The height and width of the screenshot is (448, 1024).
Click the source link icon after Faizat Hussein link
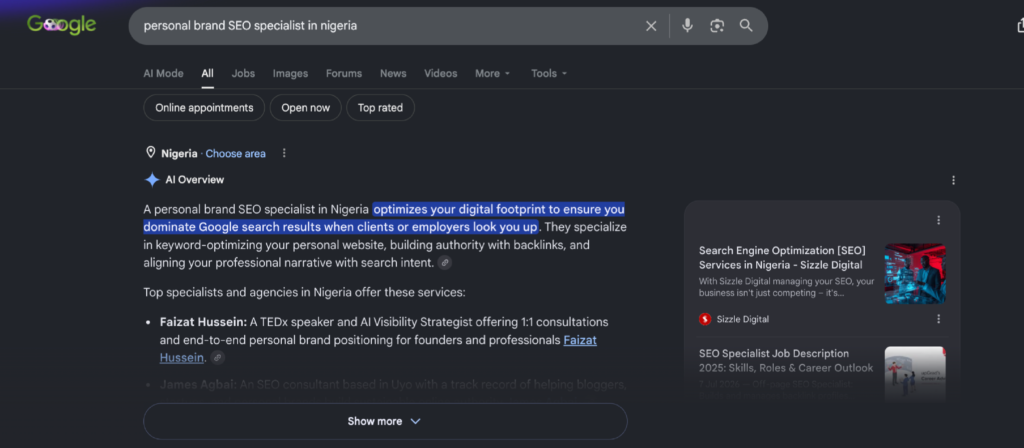point(217,358)
